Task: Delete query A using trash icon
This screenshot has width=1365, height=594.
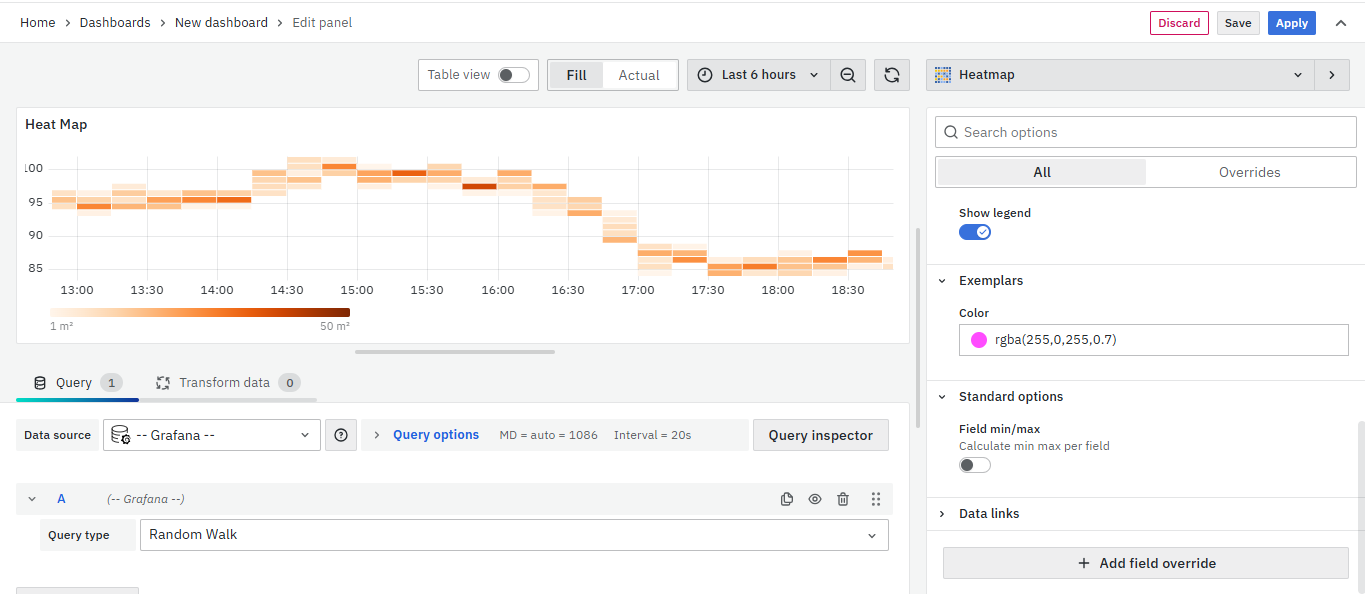Action: click(x=843, y=499)
